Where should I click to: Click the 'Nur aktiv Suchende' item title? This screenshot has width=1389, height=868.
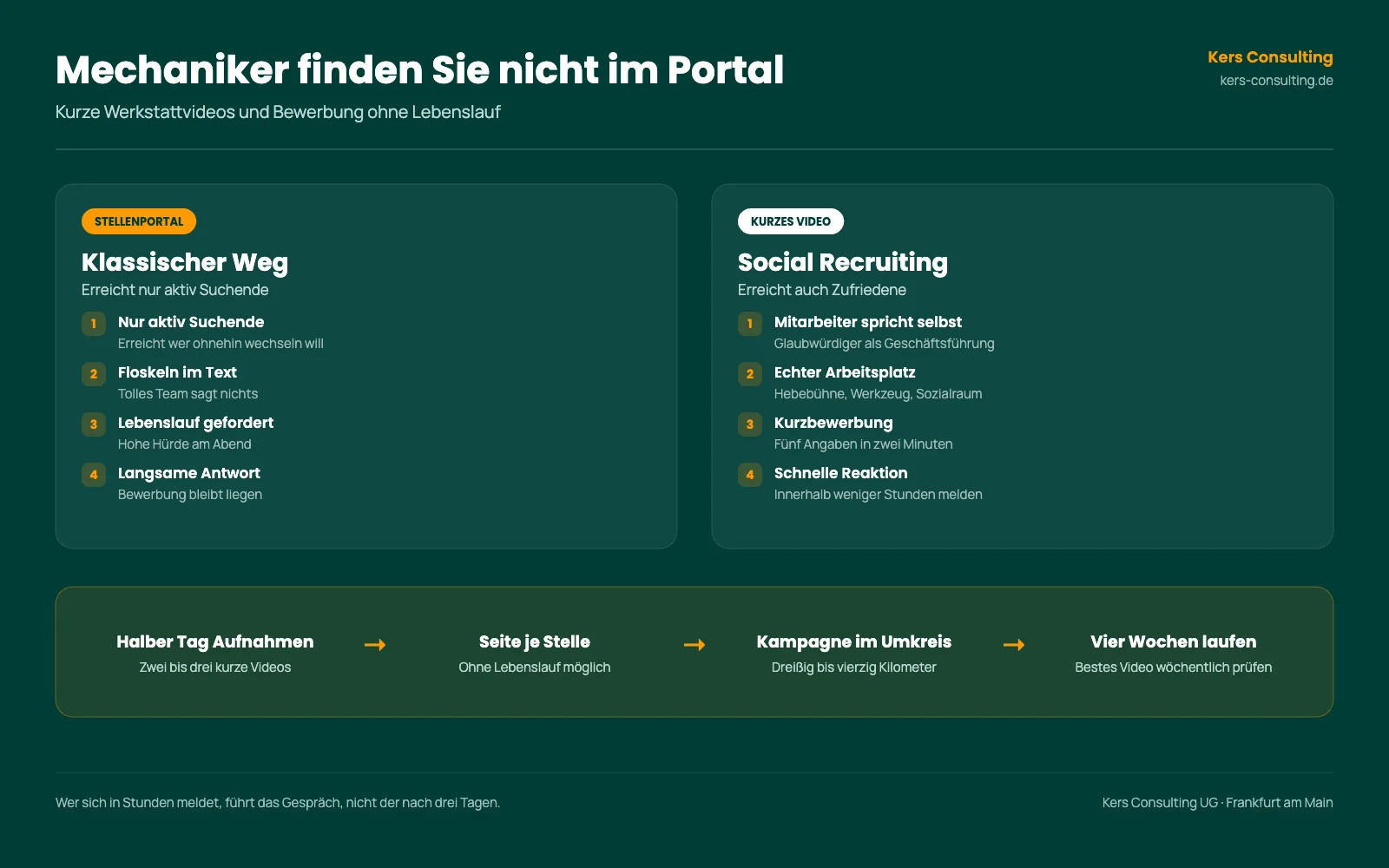tap(191, 322)
